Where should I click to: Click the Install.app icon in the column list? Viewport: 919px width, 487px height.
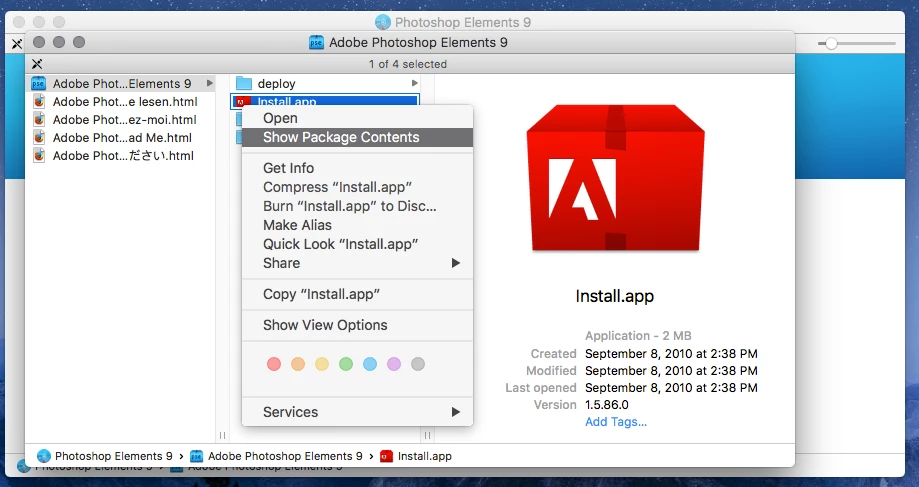pyautogui.click(x=240, y=101)
